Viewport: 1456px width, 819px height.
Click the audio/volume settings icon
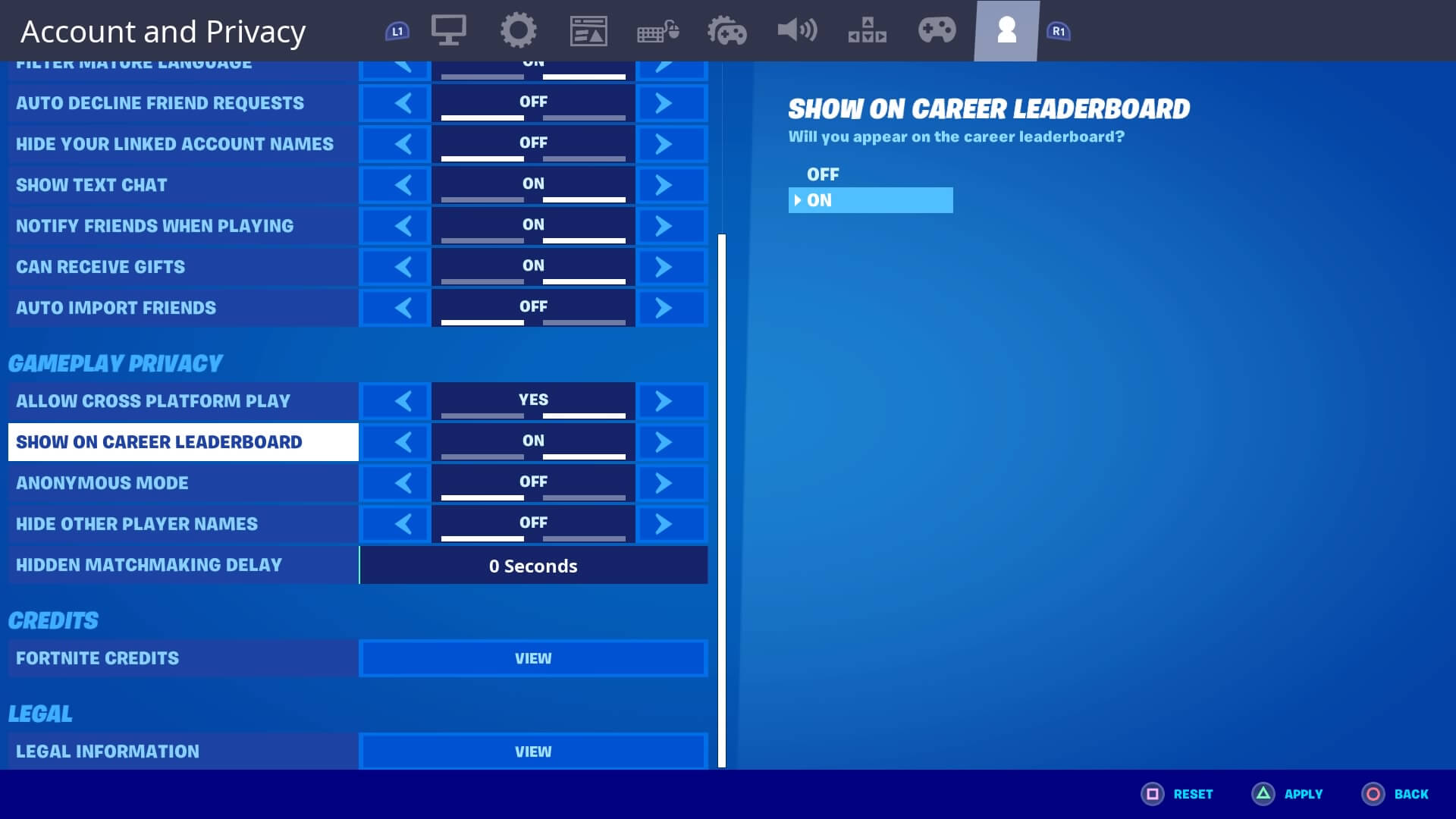(797, 30)
